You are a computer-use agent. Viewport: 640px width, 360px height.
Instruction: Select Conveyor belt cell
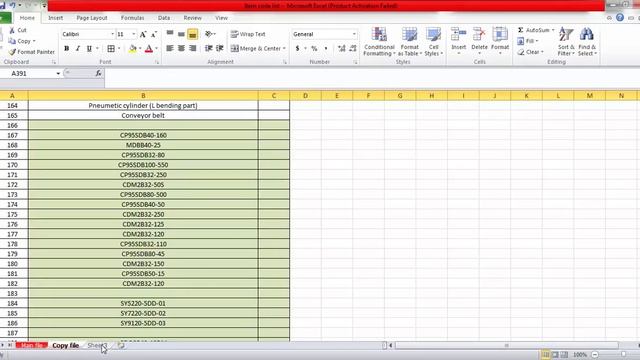(x=143, y=116)
